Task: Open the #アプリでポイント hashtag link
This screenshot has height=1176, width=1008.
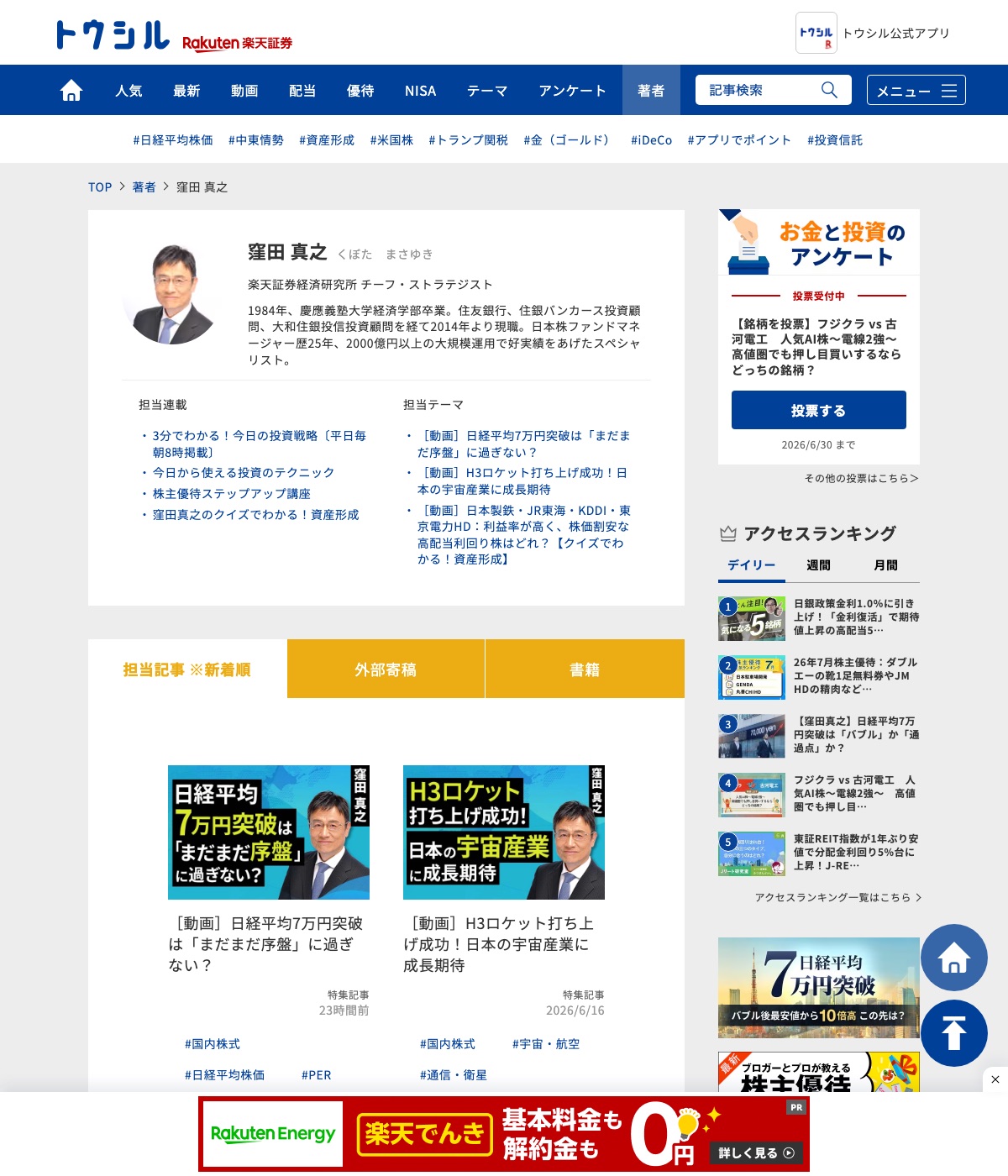Action: [x=739, y=140]
